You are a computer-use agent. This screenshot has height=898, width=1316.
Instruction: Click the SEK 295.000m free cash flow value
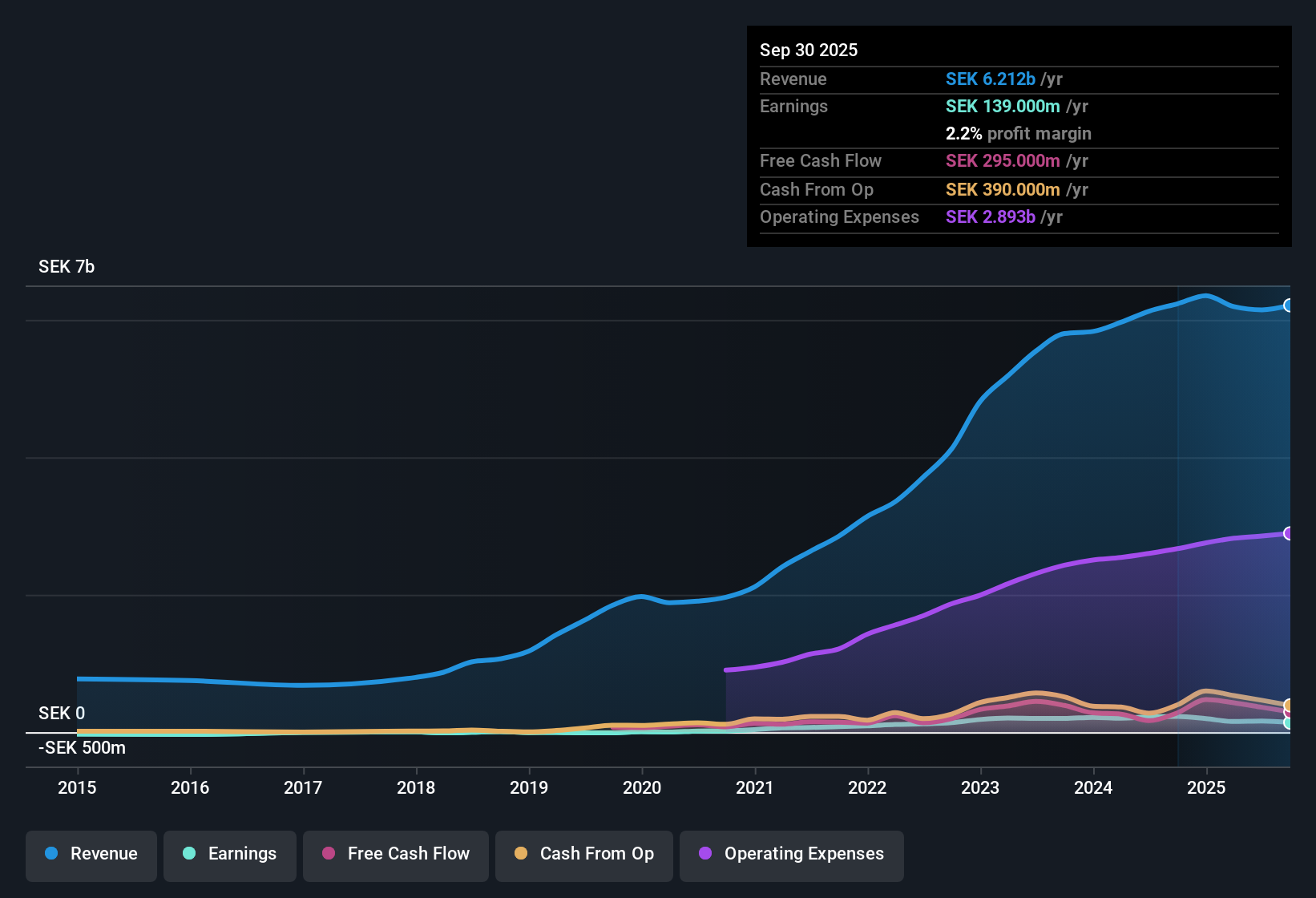point(1003,160)
